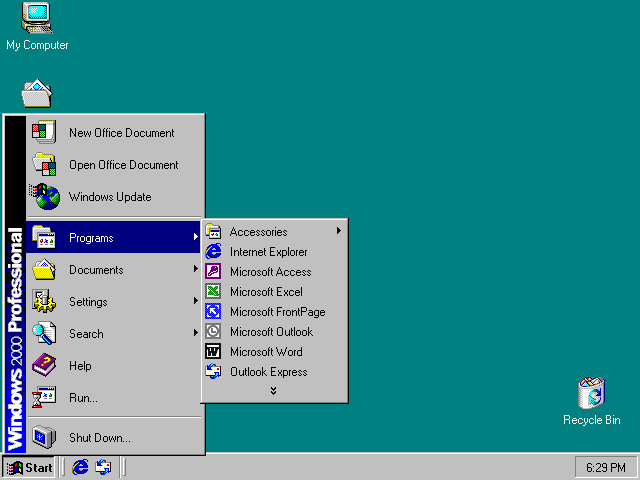The height and width of the screenshot is (480, 640).
Task: Show hidden Programs items with double chevron
Action: click(x=273, y=391)
